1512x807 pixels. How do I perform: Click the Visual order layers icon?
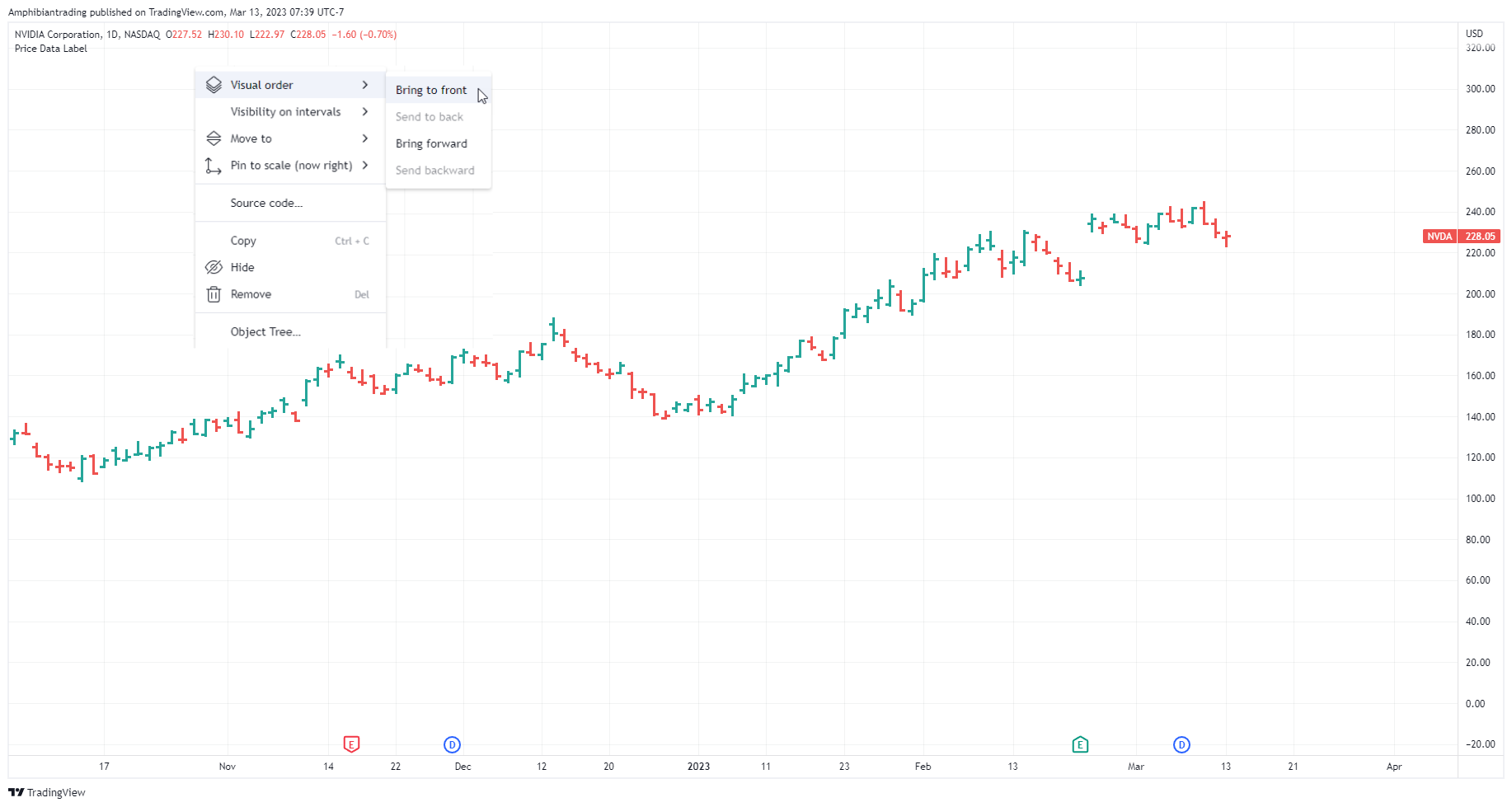tap(214, 85)
